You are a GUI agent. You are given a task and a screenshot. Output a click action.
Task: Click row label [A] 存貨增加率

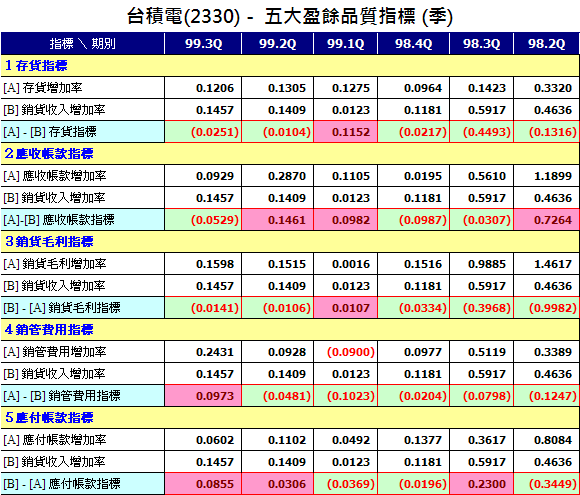[43, 88]
